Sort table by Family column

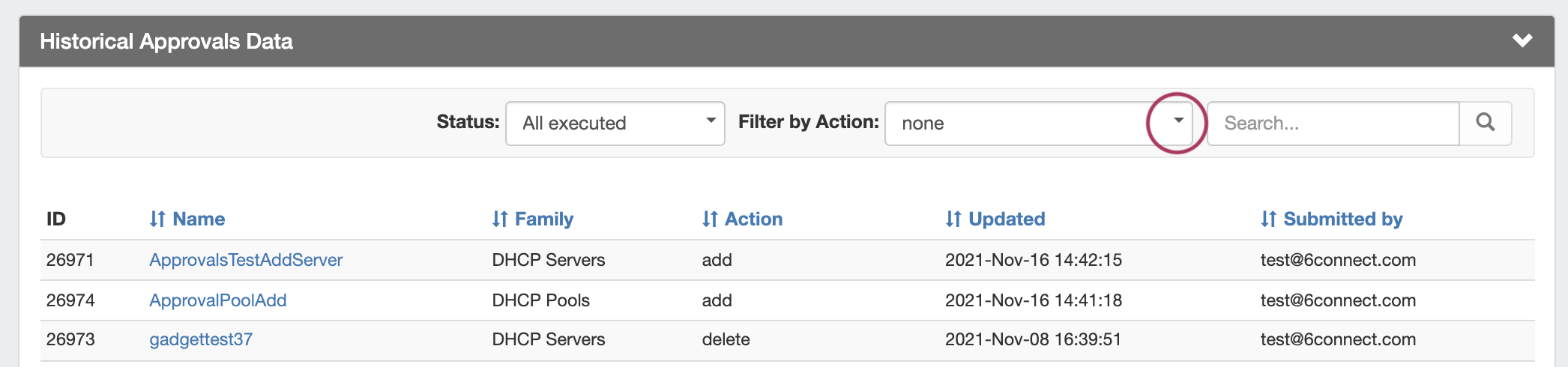tap(533, 219)
